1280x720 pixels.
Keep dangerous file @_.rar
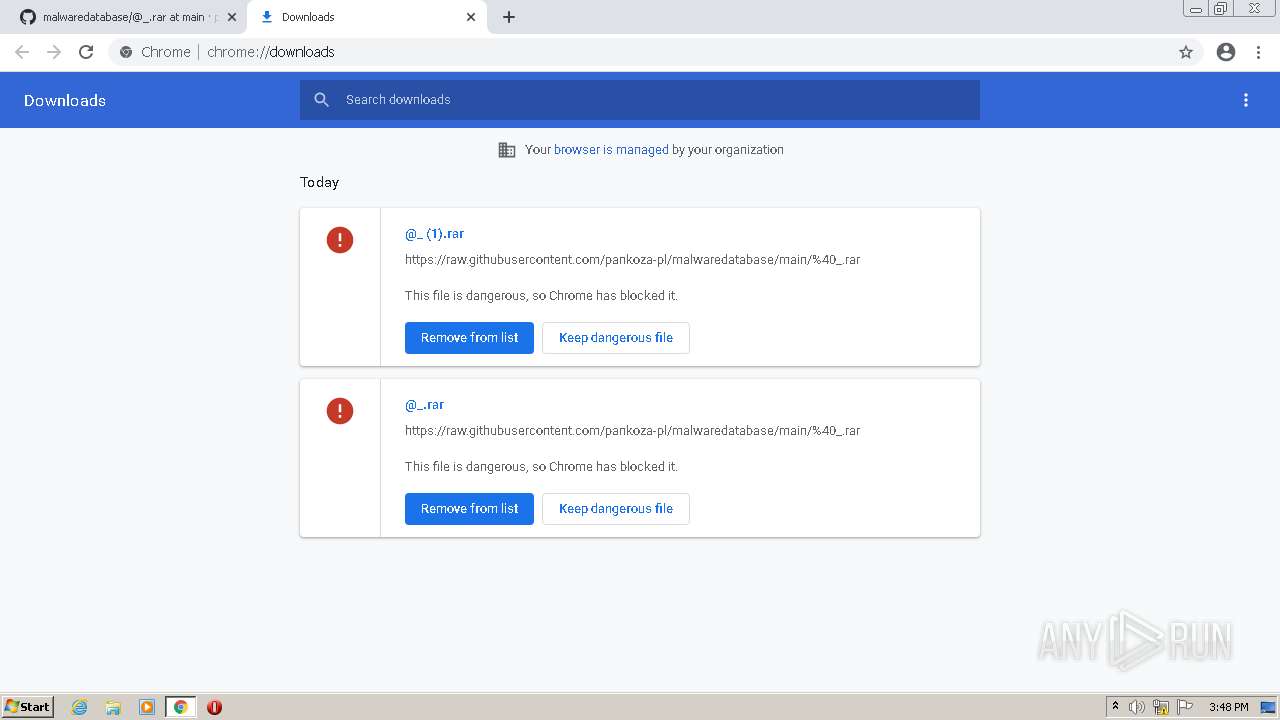coord(616,509)
